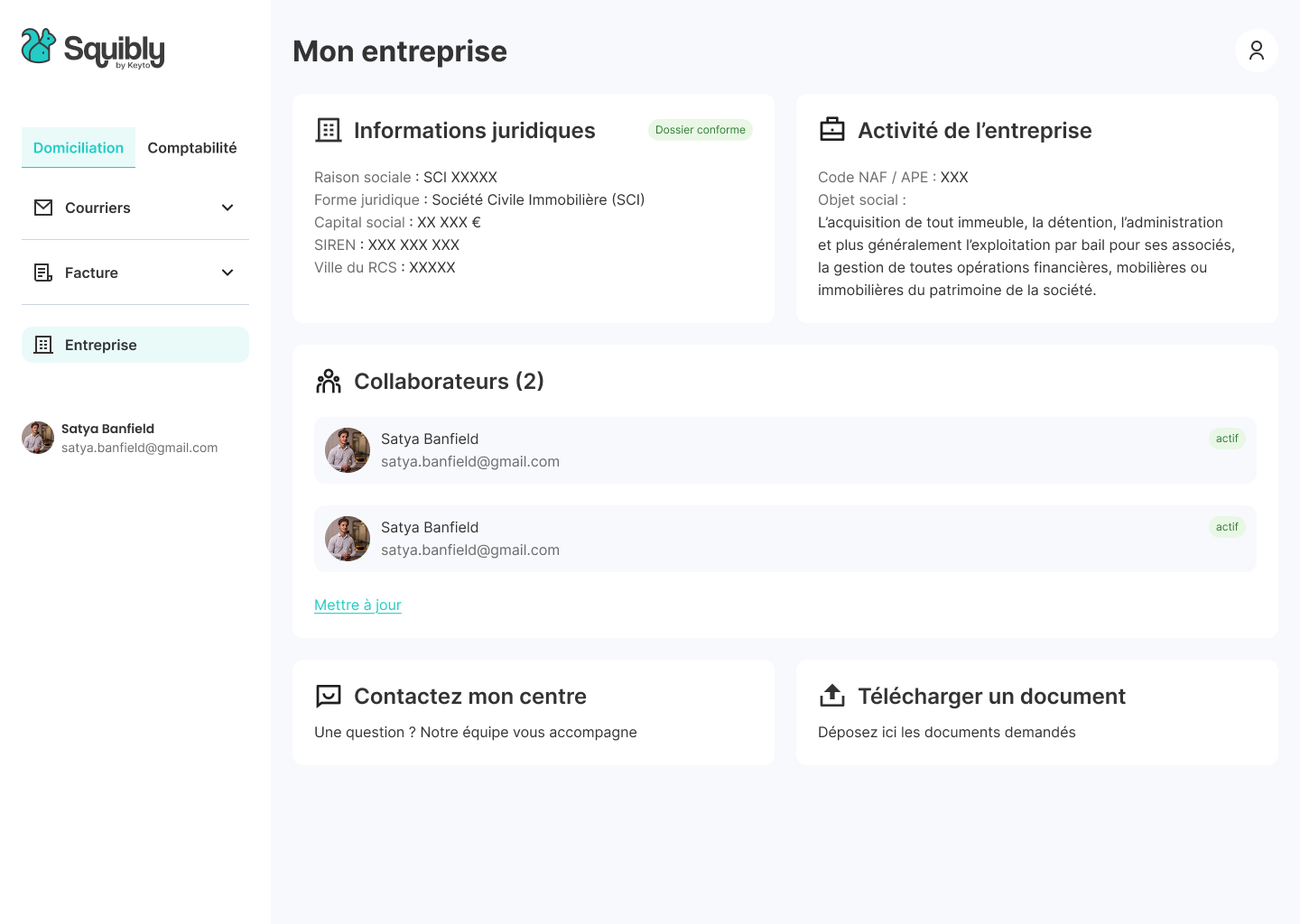Screen dimensions: 1300x924
Task: Click the Facture invoice icon
Action: click(x=43, y=273)
